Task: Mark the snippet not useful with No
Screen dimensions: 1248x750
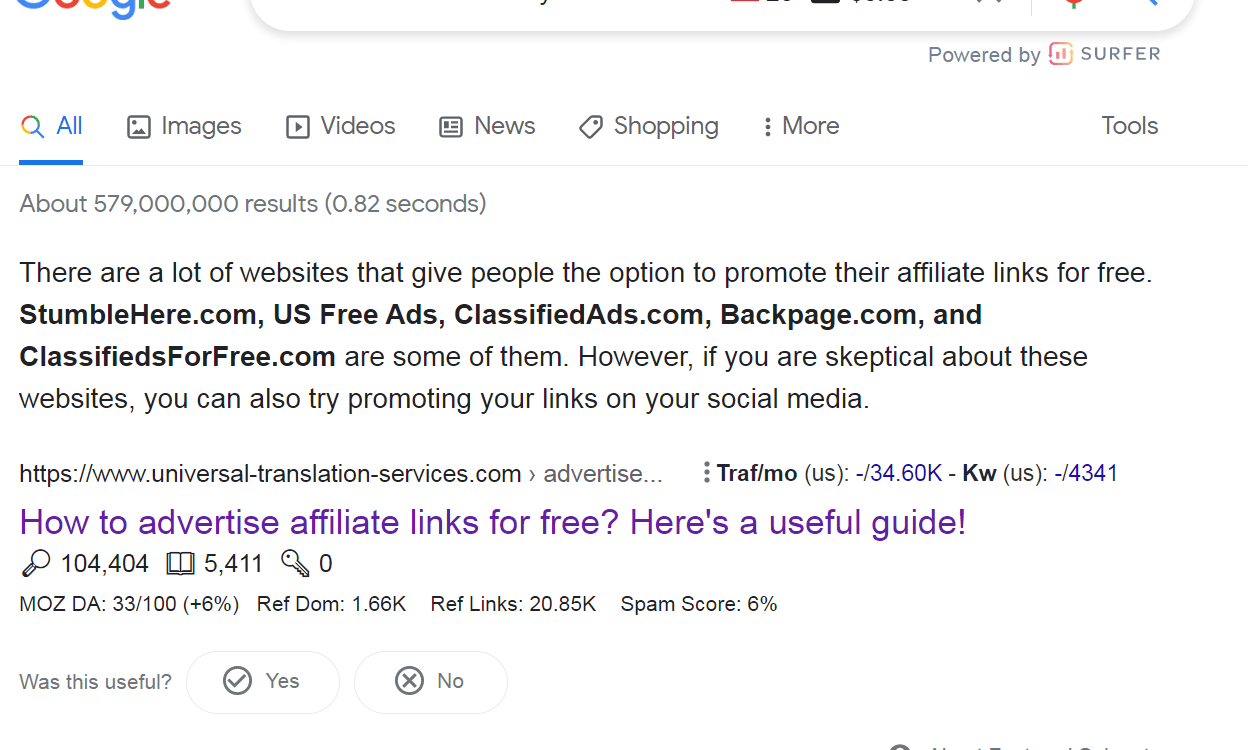Action: pyautogui.click(x=431, y=682)
